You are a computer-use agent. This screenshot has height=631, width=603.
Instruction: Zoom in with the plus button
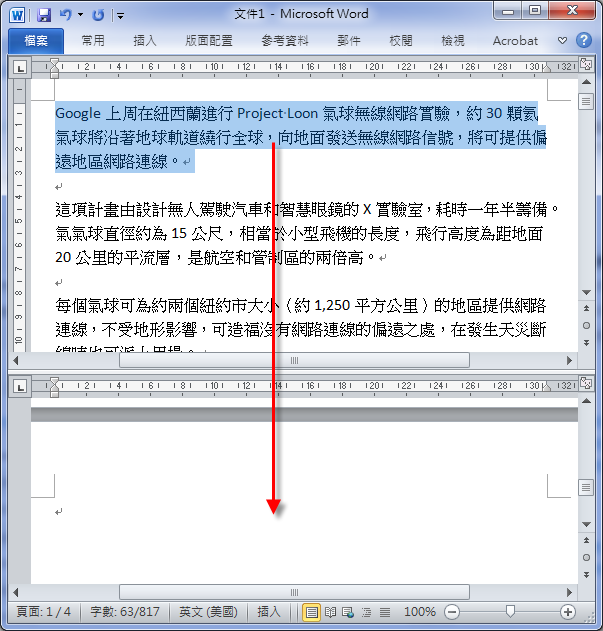point(568,612)
